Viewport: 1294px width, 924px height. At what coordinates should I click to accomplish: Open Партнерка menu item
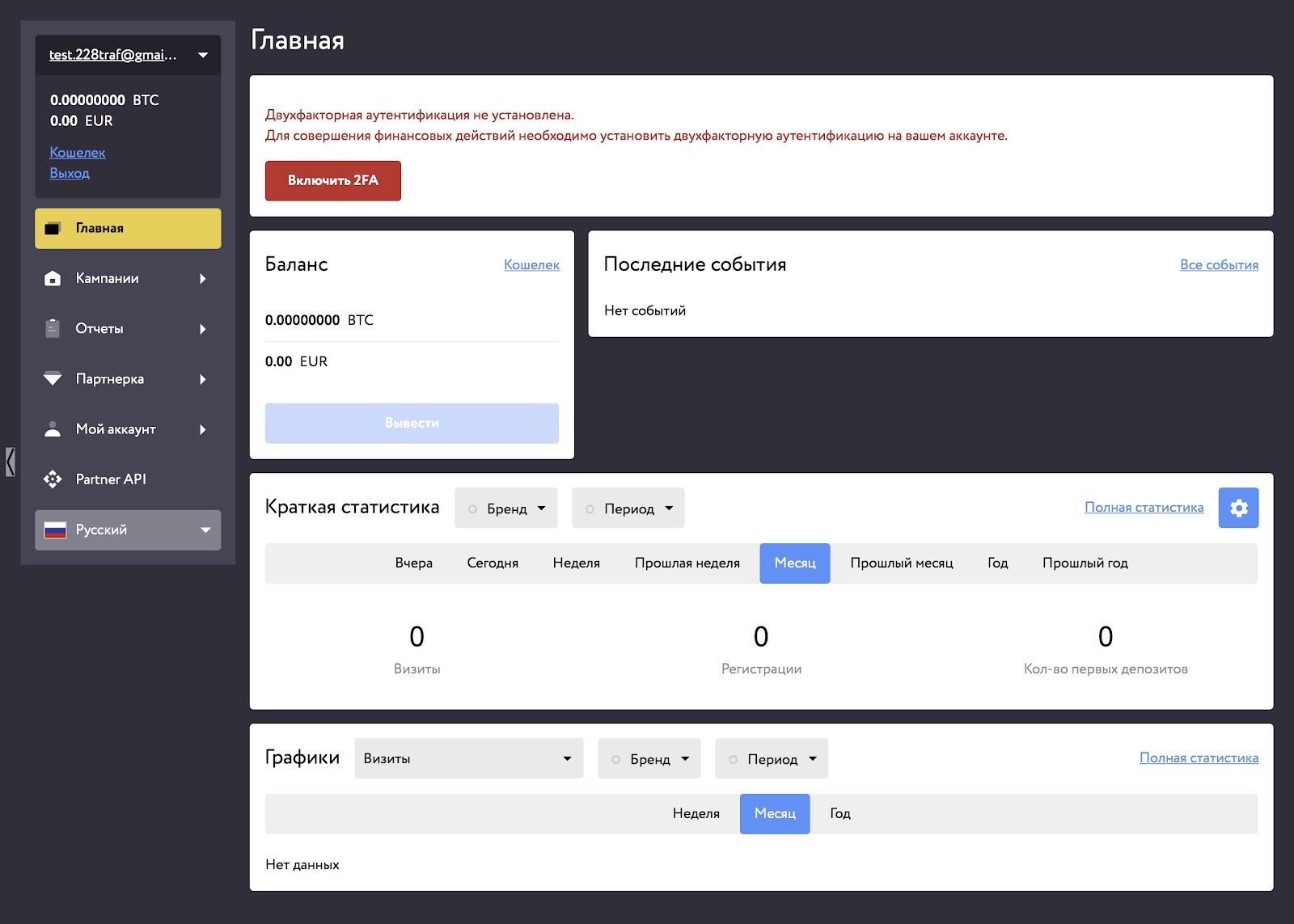click(128, 379)
